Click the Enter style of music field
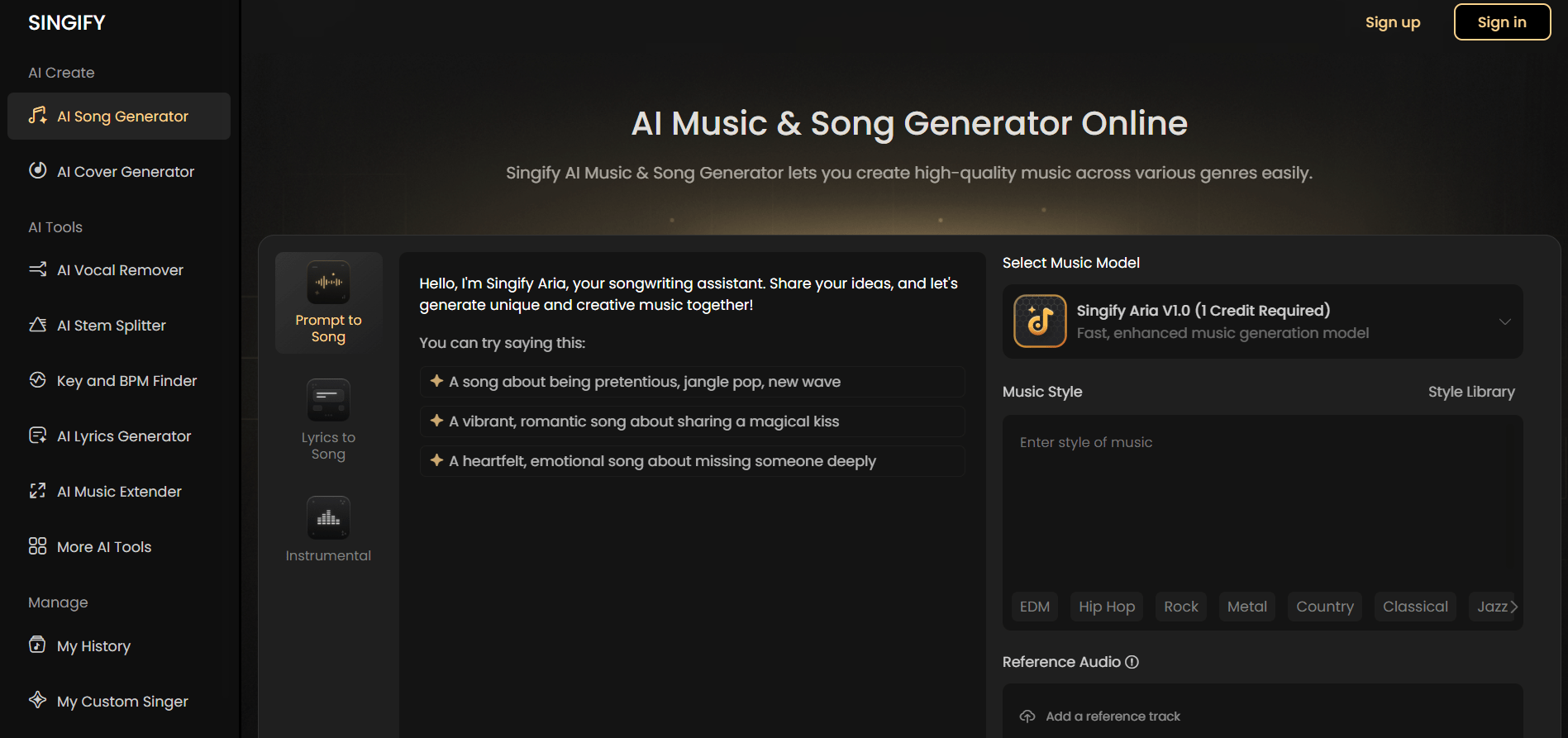The width and height of the screenshot is (1568, 738). tap(1263, 500)
